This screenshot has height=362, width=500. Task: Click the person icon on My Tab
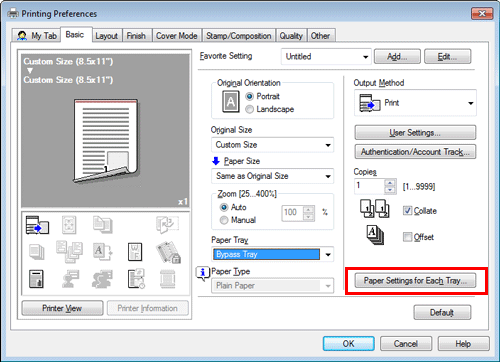22,36
